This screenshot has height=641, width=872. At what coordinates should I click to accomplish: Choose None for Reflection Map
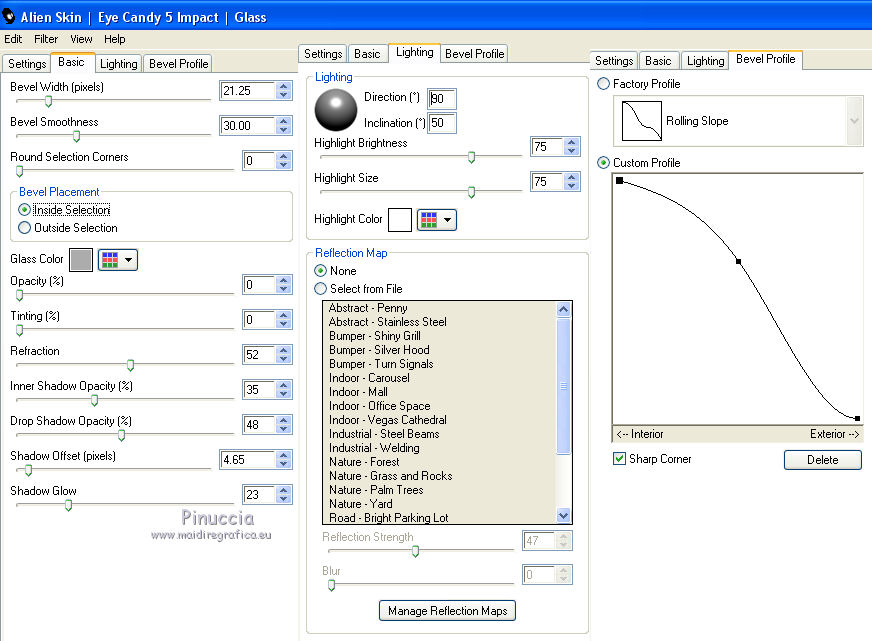[x=320, y=271]
